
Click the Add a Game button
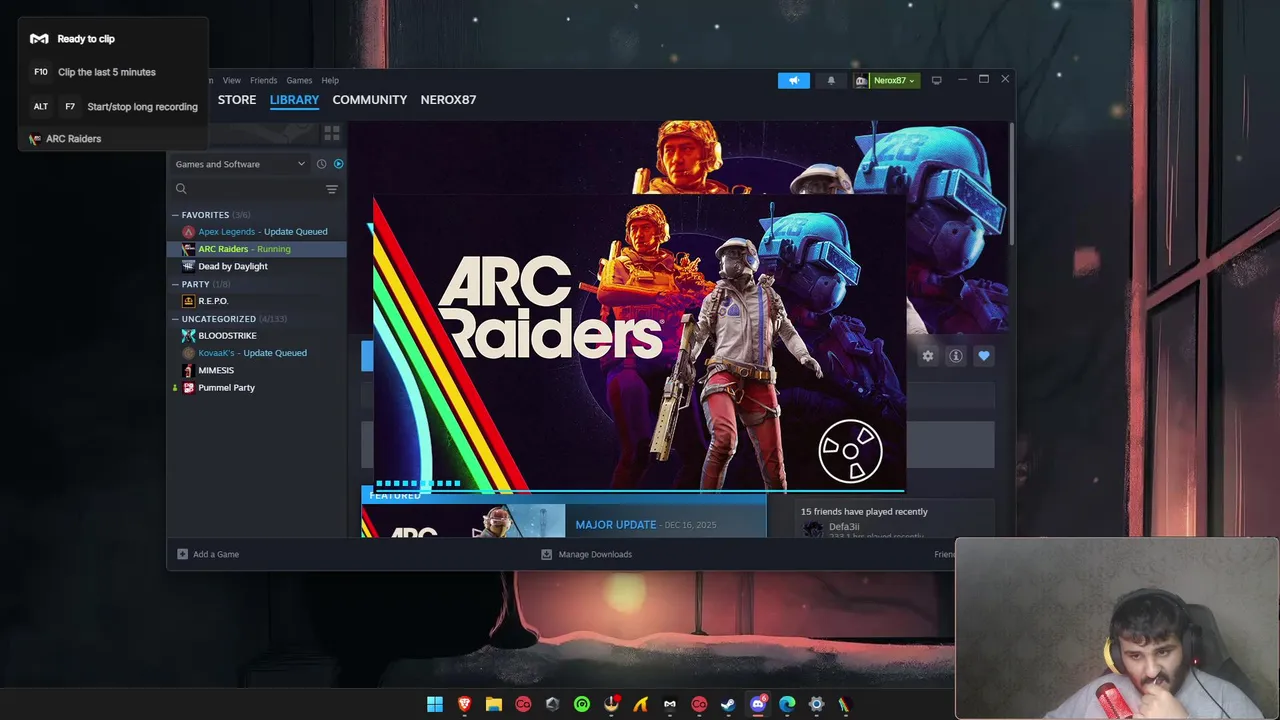(x=208, y=554)
